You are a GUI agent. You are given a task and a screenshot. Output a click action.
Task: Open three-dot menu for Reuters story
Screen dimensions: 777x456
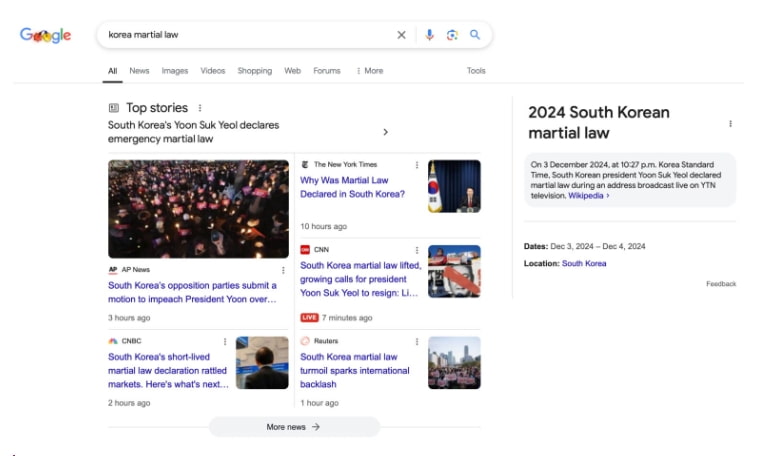click(x=417, y=341)
